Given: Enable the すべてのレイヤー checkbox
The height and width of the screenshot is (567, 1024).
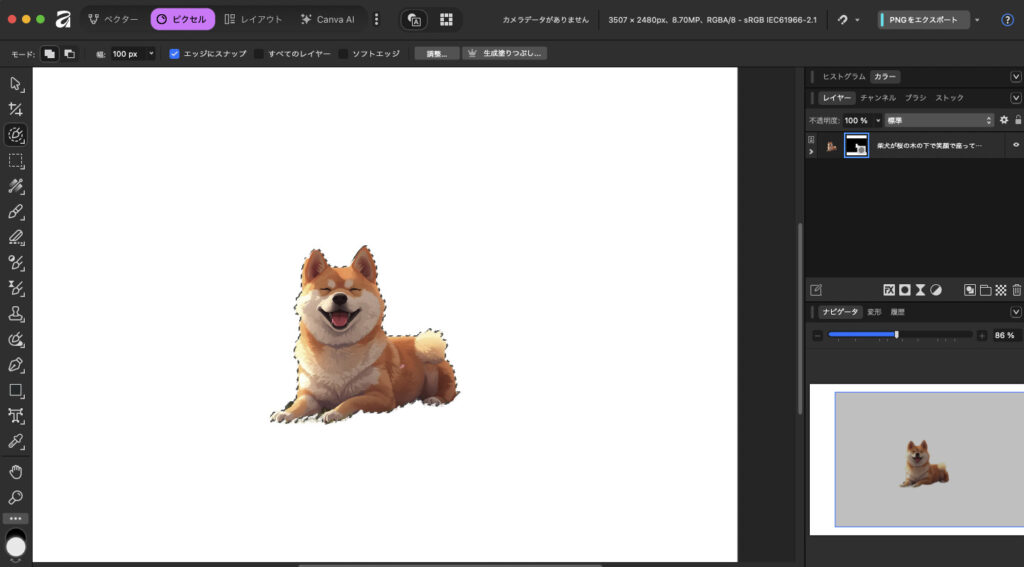Looking at the screenshot, I should [x=259, y=54].
